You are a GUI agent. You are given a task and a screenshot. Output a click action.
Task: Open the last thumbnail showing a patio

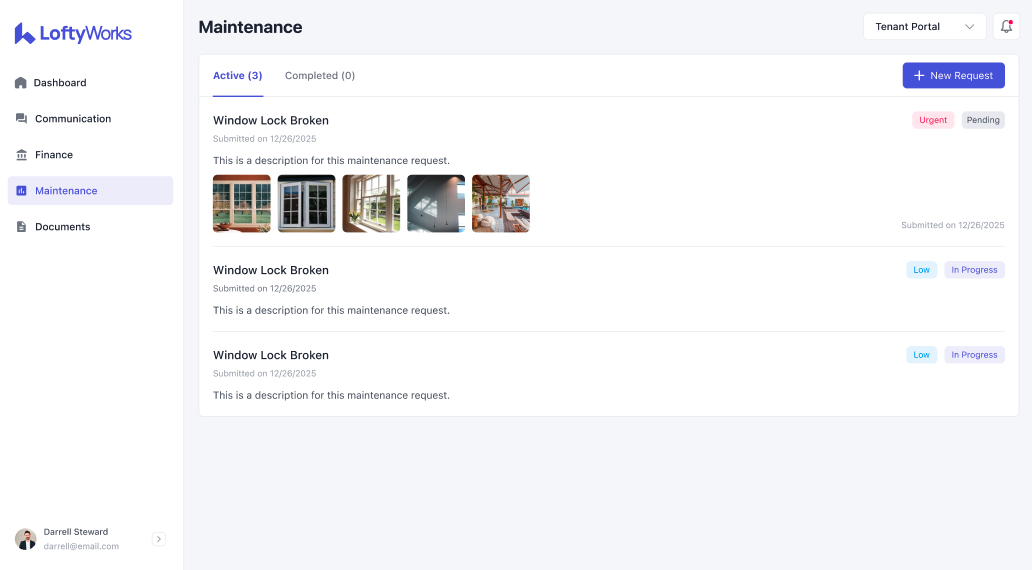pyautogui.click(x=500, y=204)
